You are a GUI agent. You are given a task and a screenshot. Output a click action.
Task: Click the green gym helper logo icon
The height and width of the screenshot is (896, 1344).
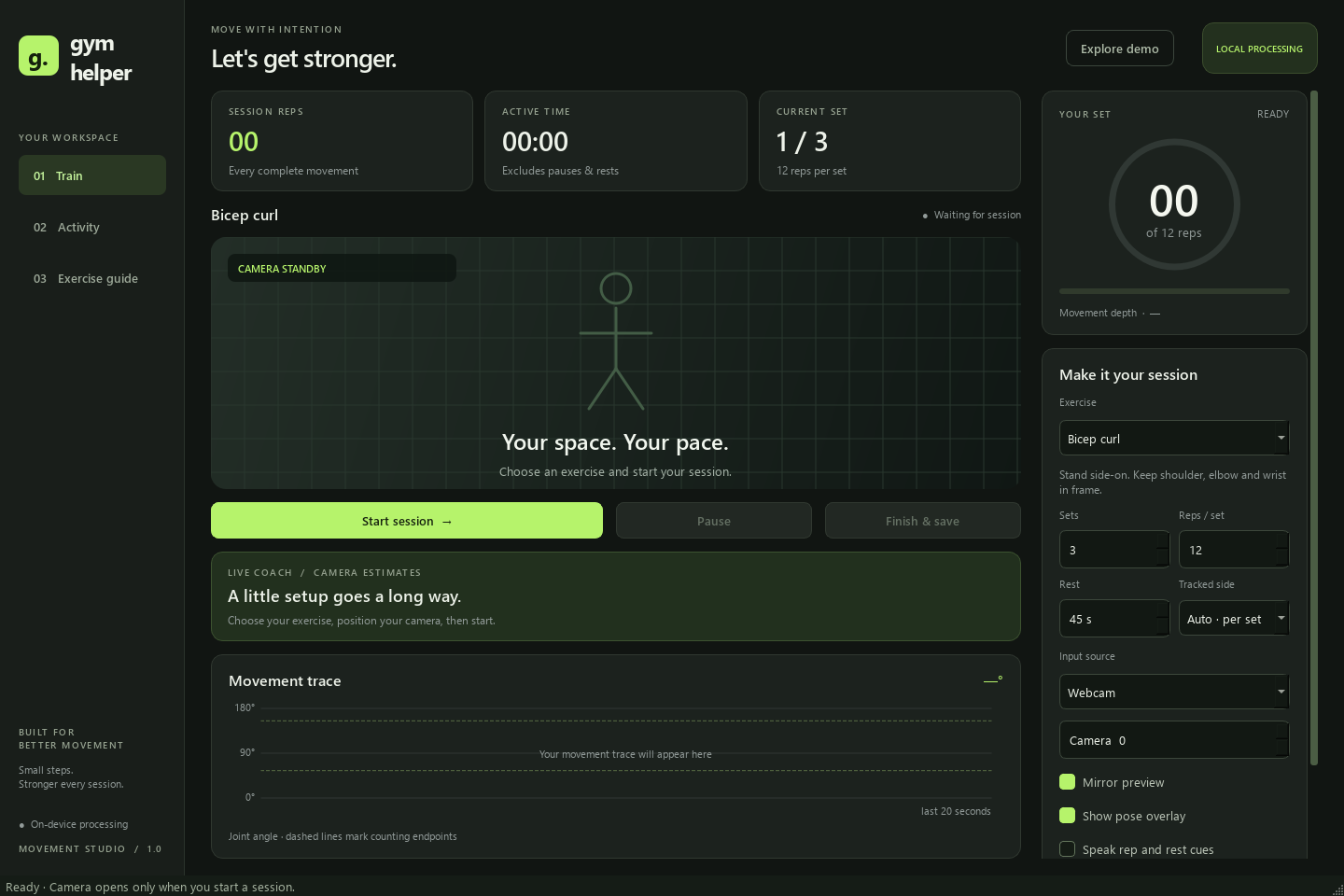38,56
